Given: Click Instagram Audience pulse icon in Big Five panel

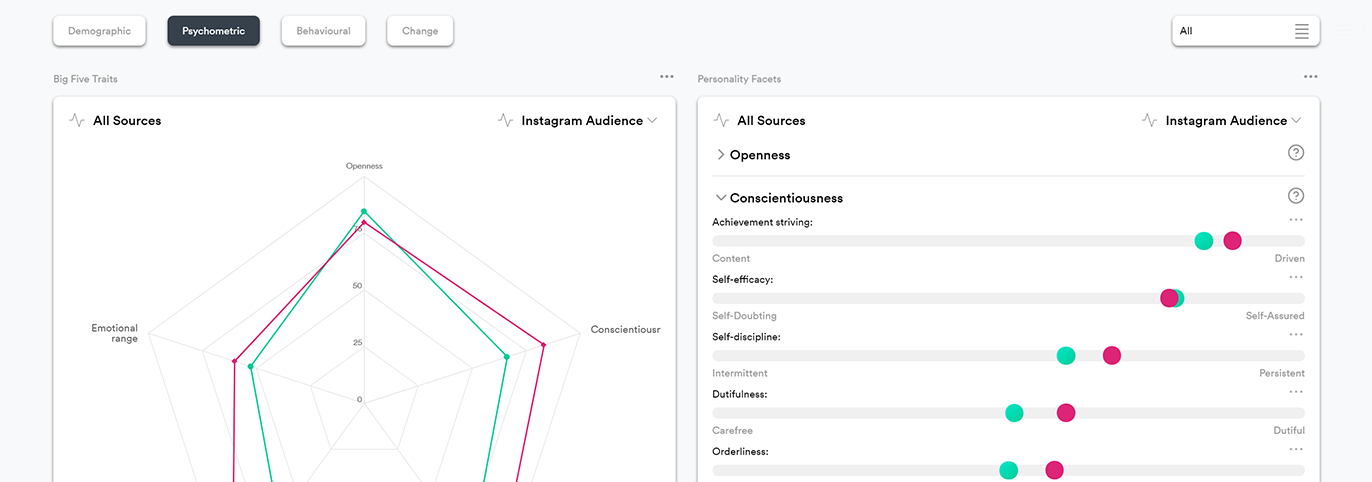Looking at the screenshot, I should [506, 120].
